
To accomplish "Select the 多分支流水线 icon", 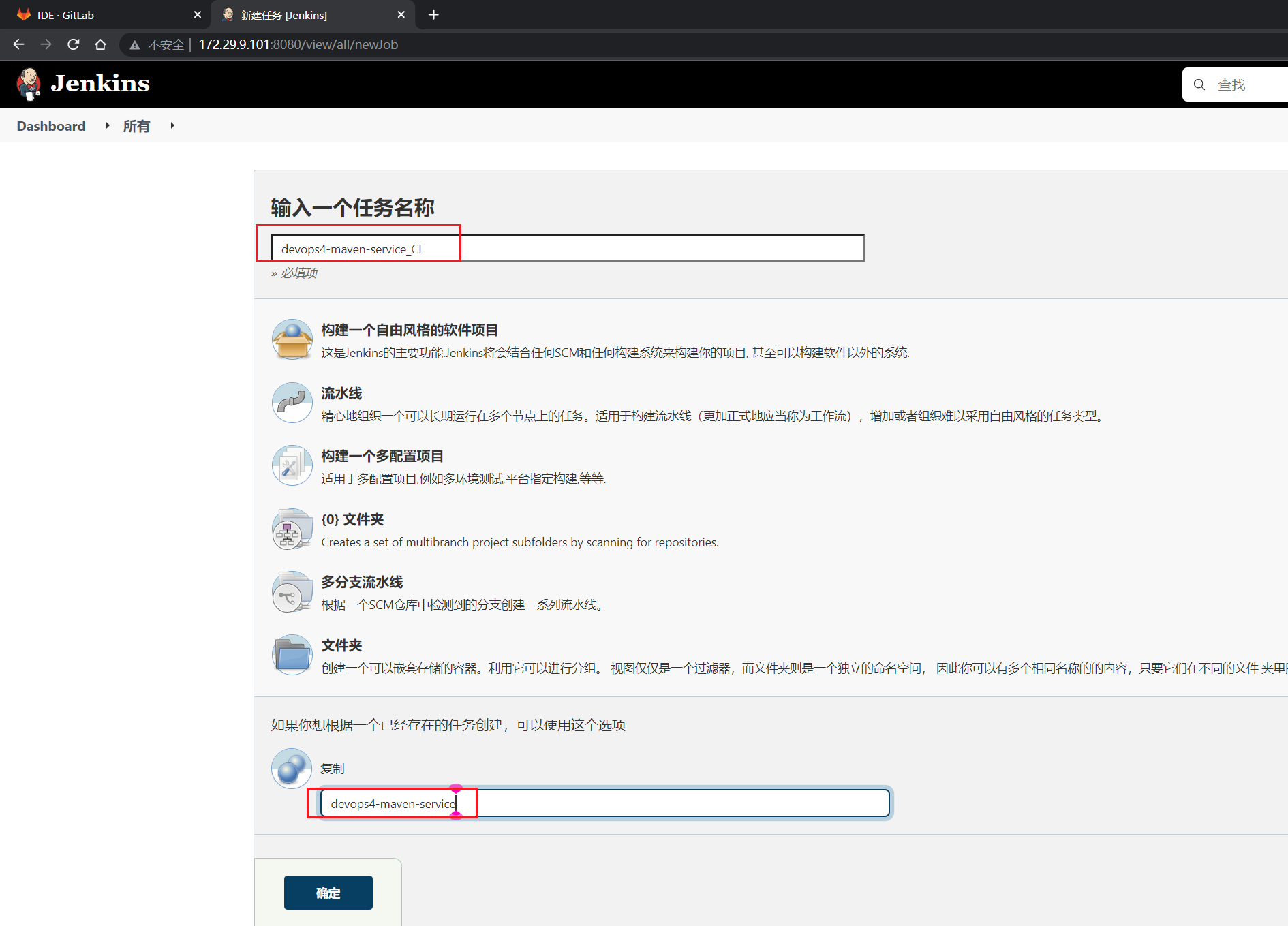I will click(292, 591).
